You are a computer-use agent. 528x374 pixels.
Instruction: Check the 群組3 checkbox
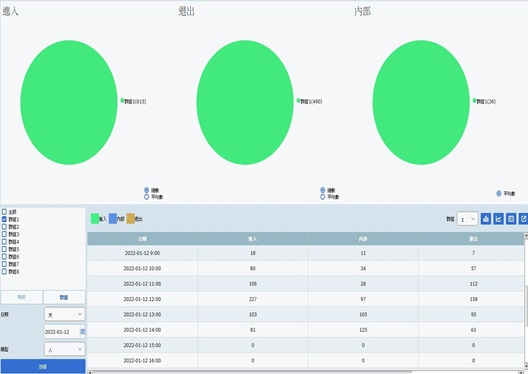[x=4, y=234]
